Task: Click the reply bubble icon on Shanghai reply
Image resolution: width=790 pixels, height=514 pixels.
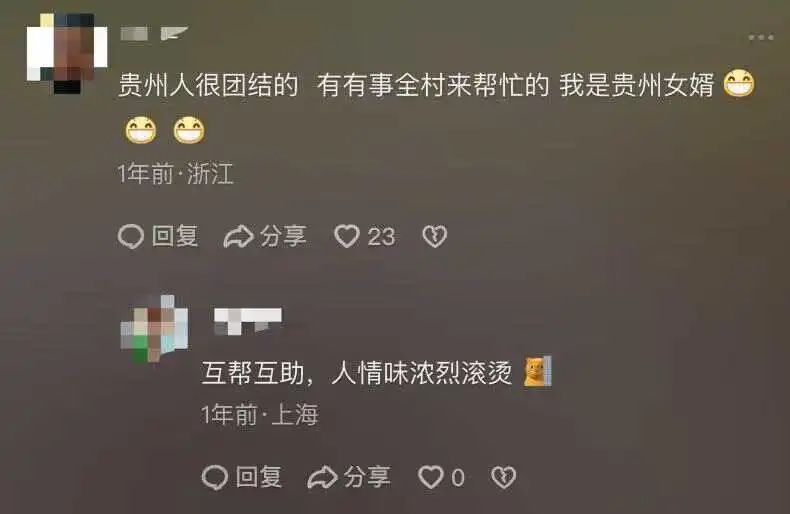Action: [x=215, y=477]
